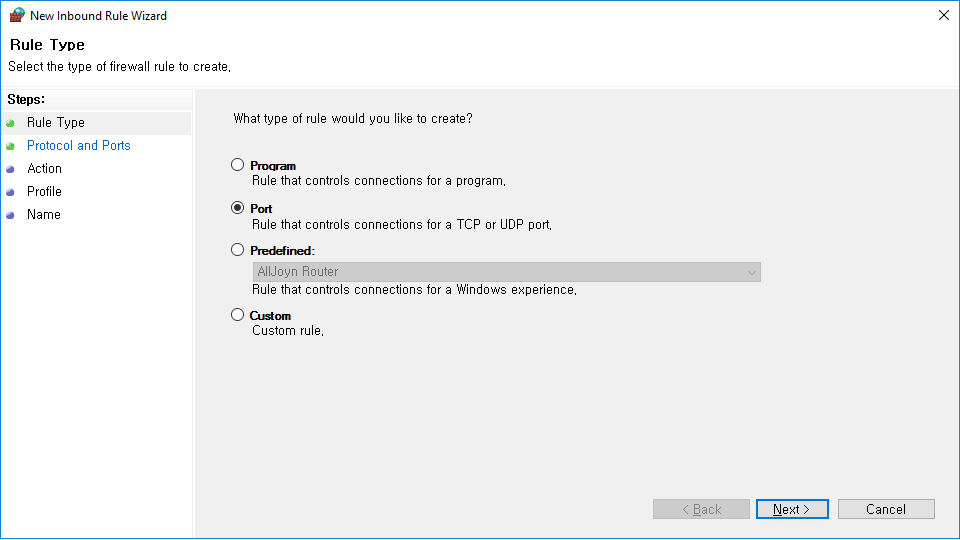Go to the Action step
Screen dimensions: 960x540
45,169
